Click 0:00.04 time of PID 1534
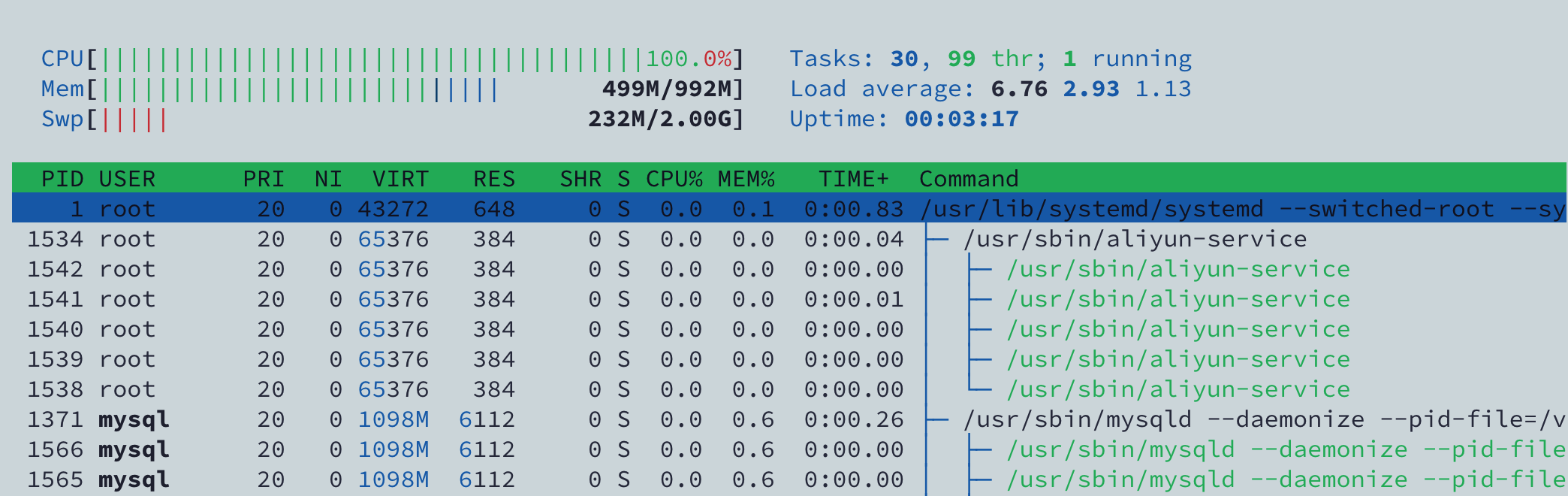Screen dimensions: 1568x496 854,239
